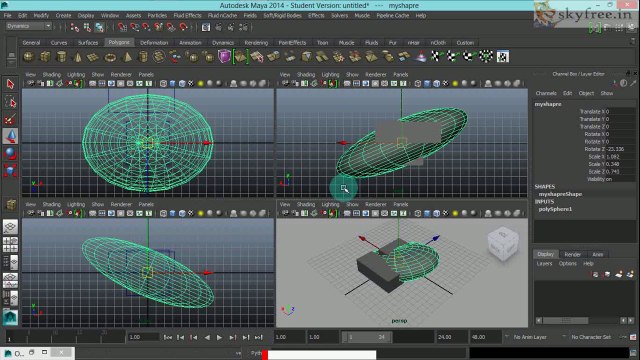
Task: Open Layers menu in Layer Editor
Action: click(x=544, y=264)
